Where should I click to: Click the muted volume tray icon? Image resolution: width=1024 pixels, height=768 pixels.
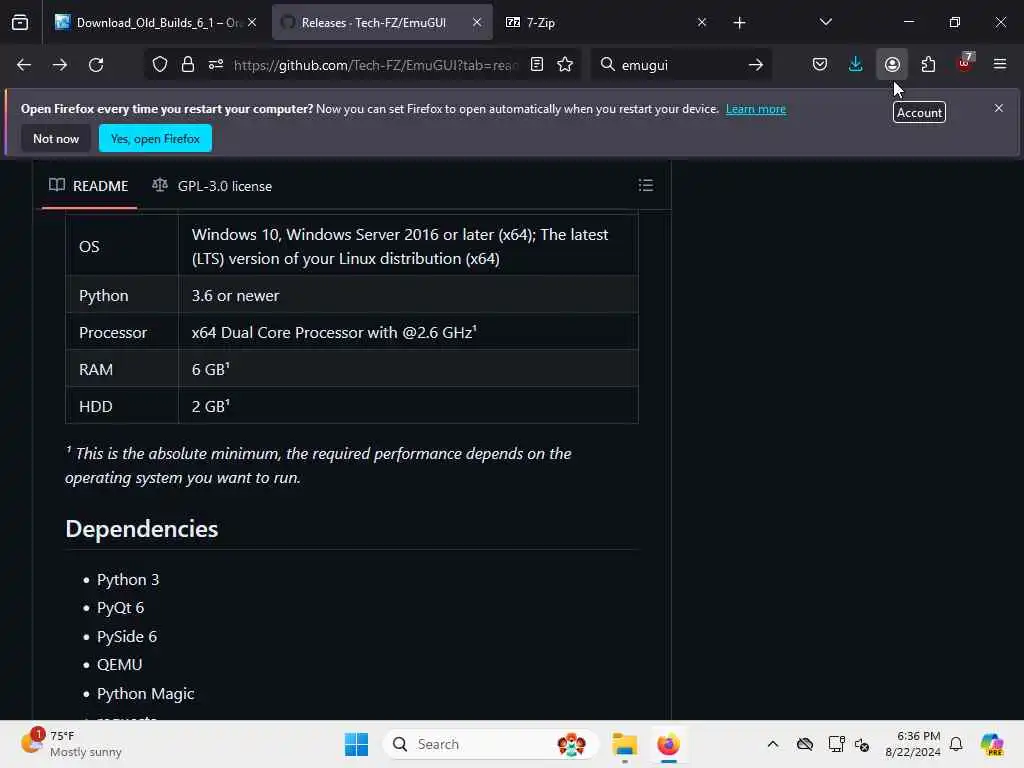[862, 744]
